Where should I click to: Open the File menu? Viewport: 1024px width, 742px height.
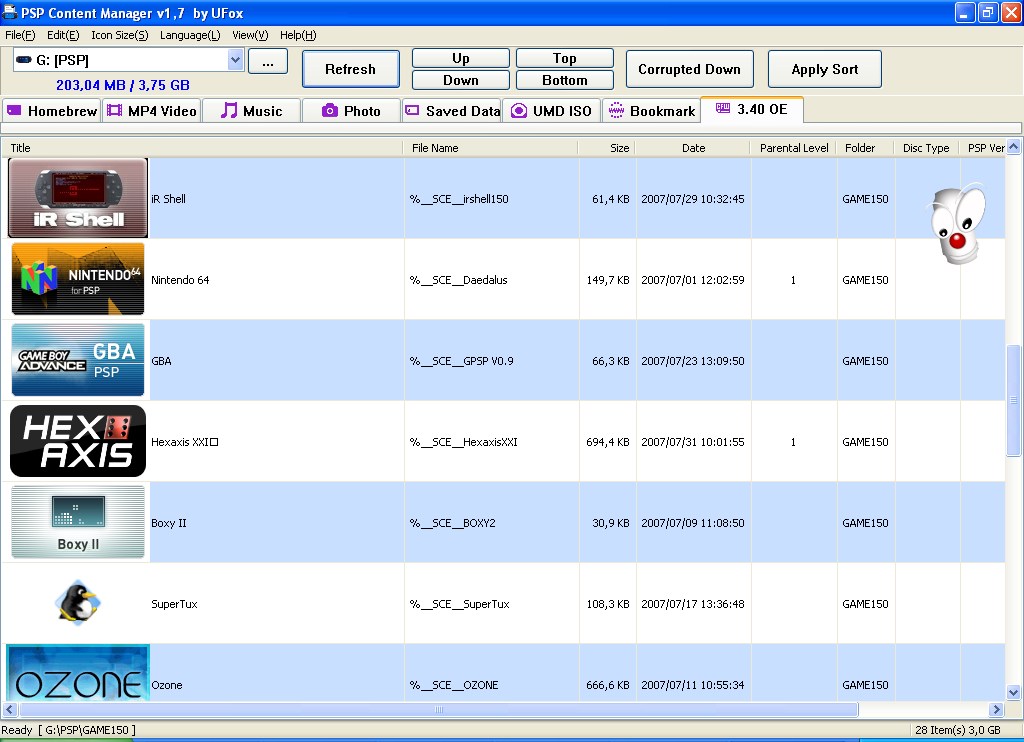pyautogui.click(x=20, y=35)
